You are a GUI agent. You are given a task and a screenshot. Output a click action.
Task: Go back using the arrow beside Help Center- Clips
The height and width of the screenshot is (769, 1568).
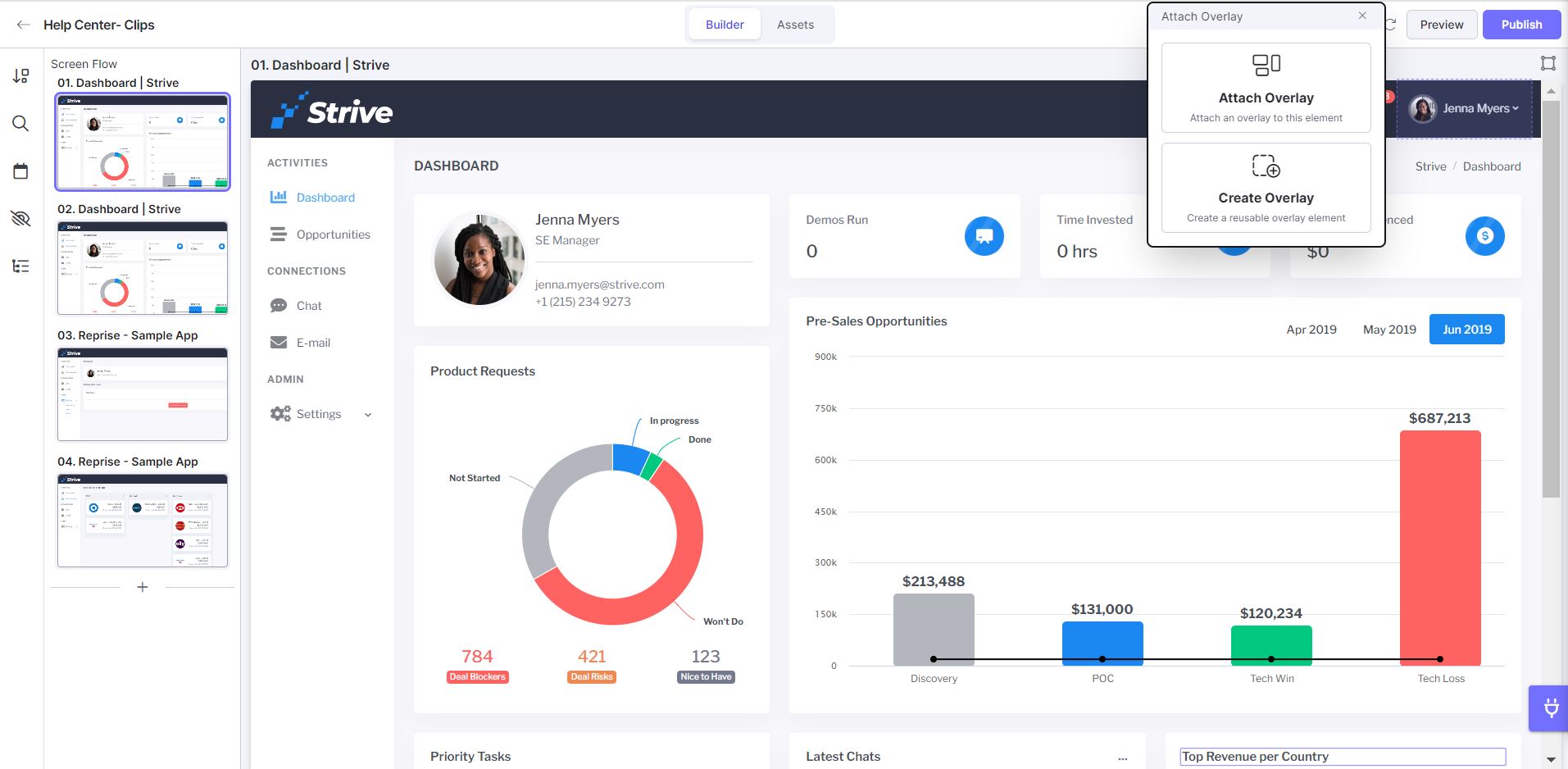click(x=23, y=25)
